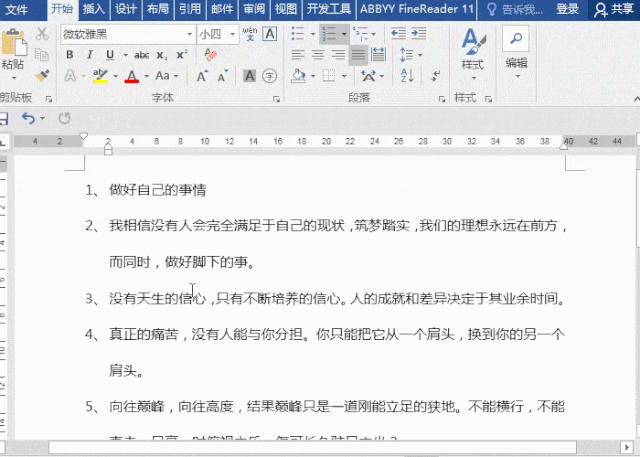This screenshot has height=457, width=640.
Task: Open the Paragraph dialog launcher
Action: (x=442, y=99)
